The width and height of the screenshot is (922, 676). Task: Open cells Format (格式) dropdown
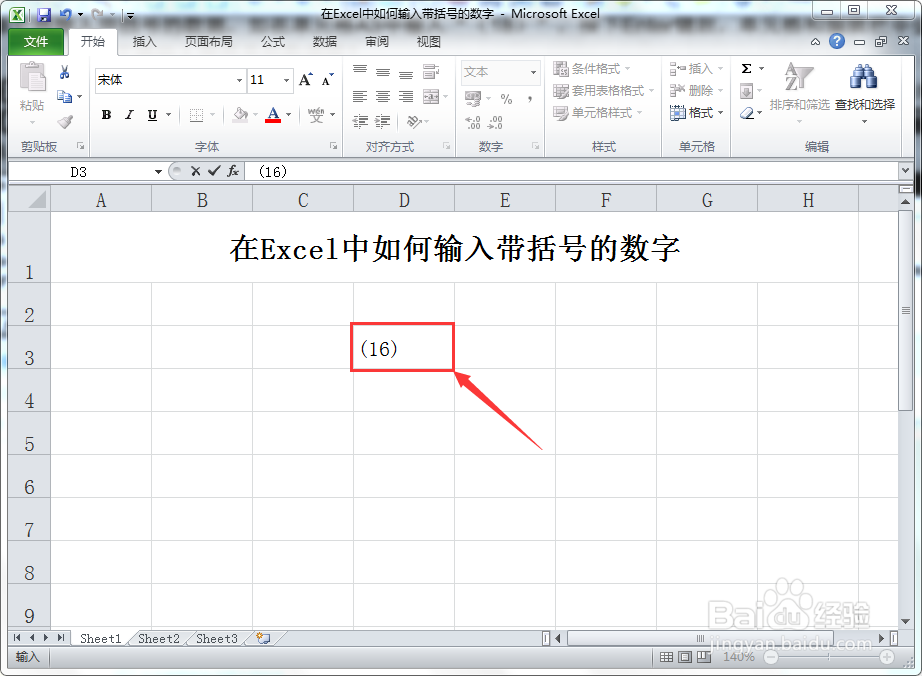click(697, 112)
